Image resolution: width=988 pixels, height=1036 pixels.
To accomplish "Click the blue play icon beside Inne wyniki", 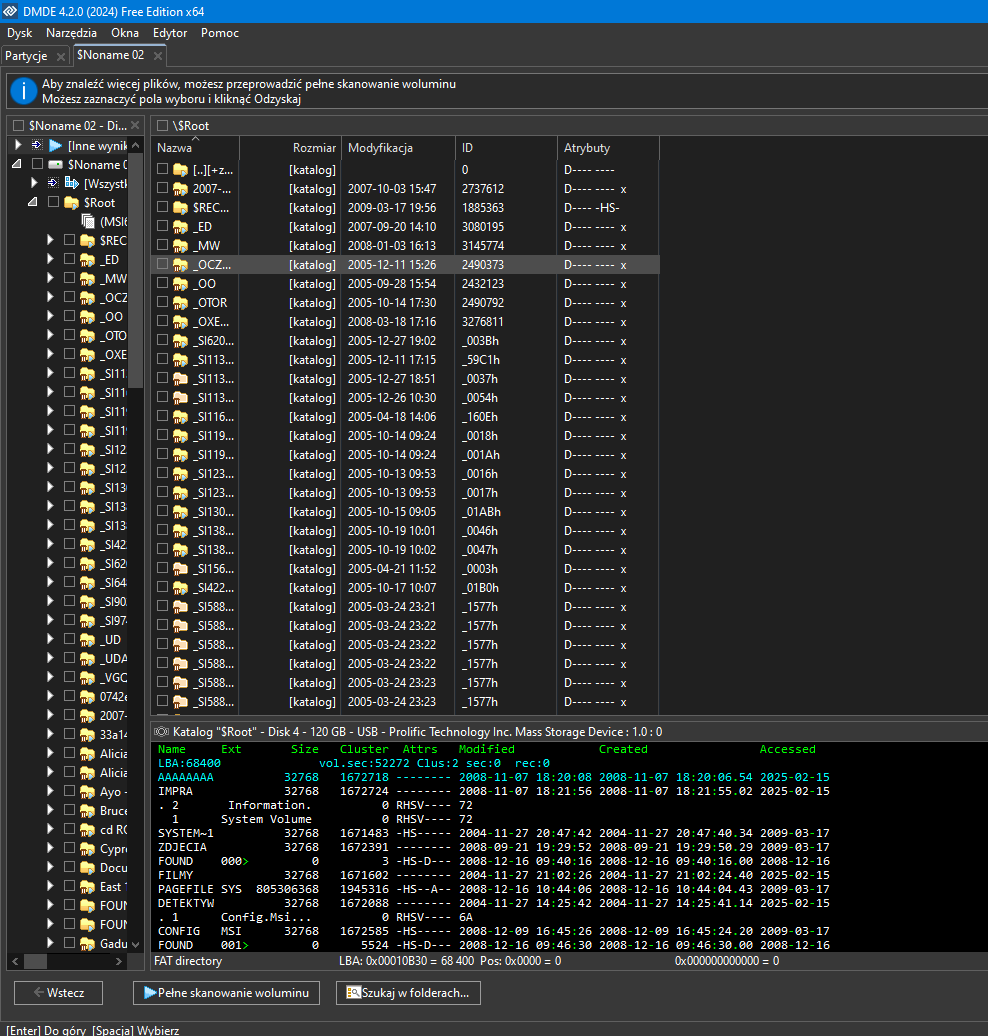I will (x=56, y=145).
